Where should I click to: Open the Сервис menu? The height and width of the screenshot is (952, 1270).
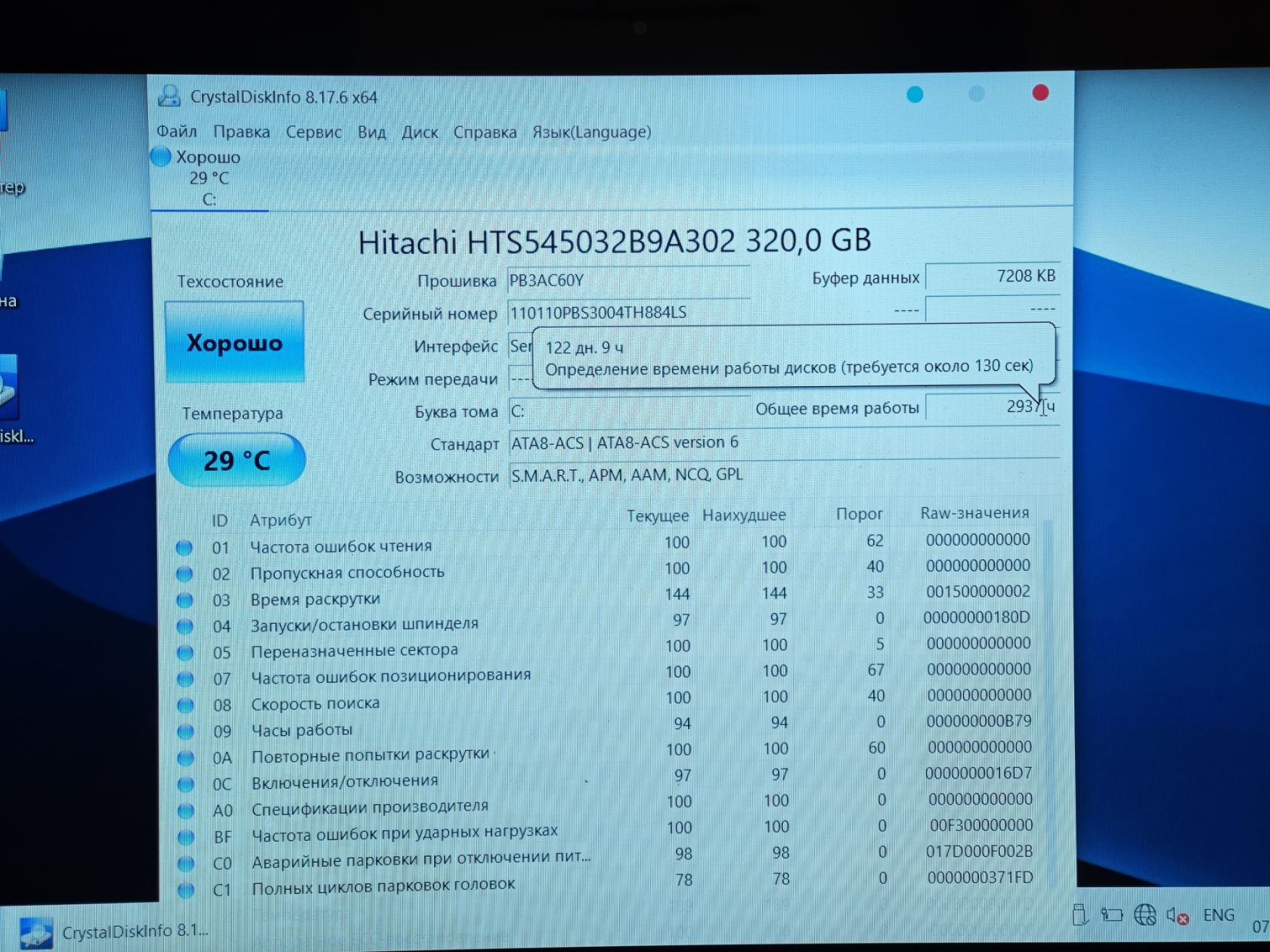point(314,131)
